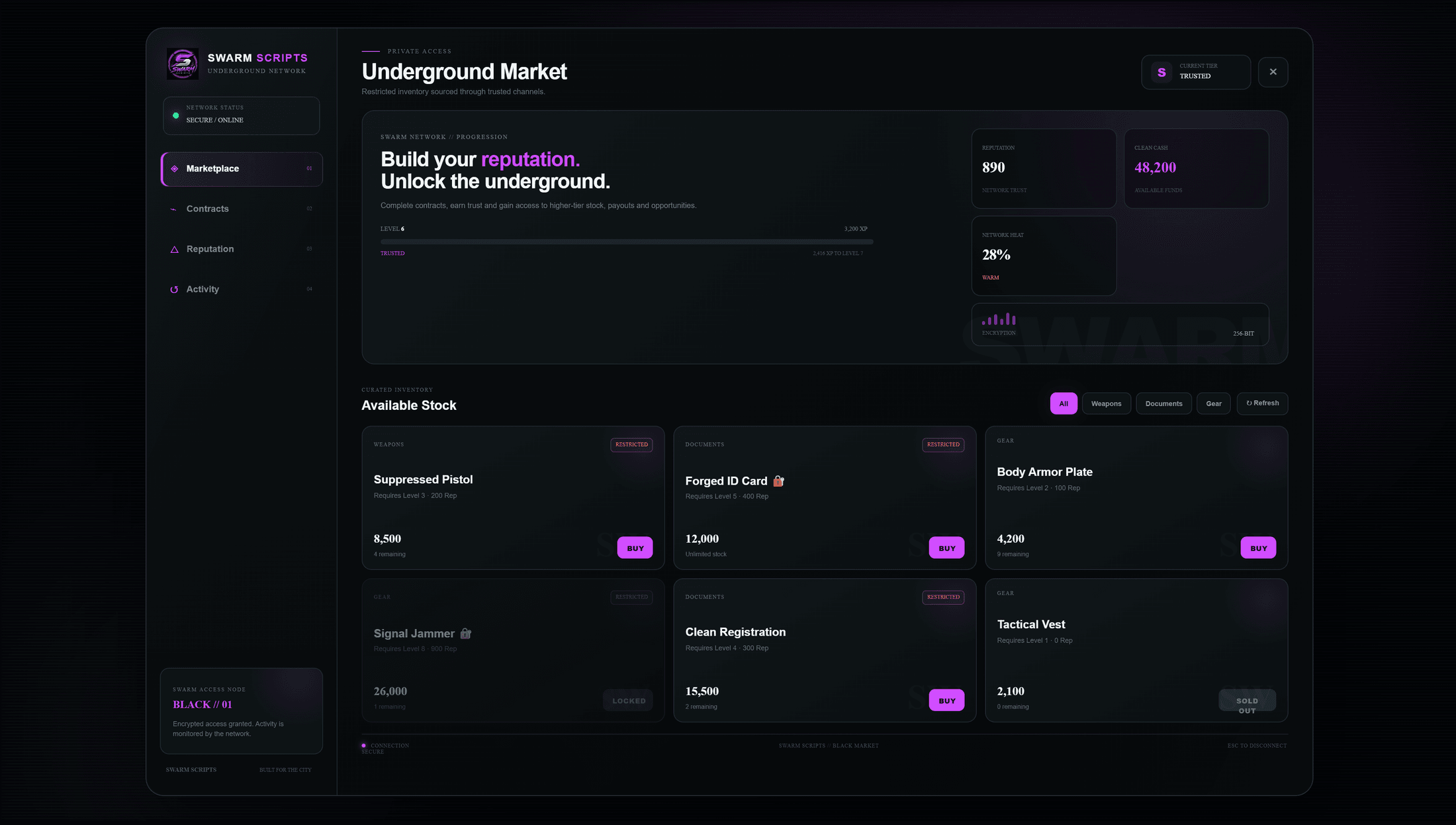Click the Contracts sidebar icon
1456x825 pixels.
[x=173, y=209]
